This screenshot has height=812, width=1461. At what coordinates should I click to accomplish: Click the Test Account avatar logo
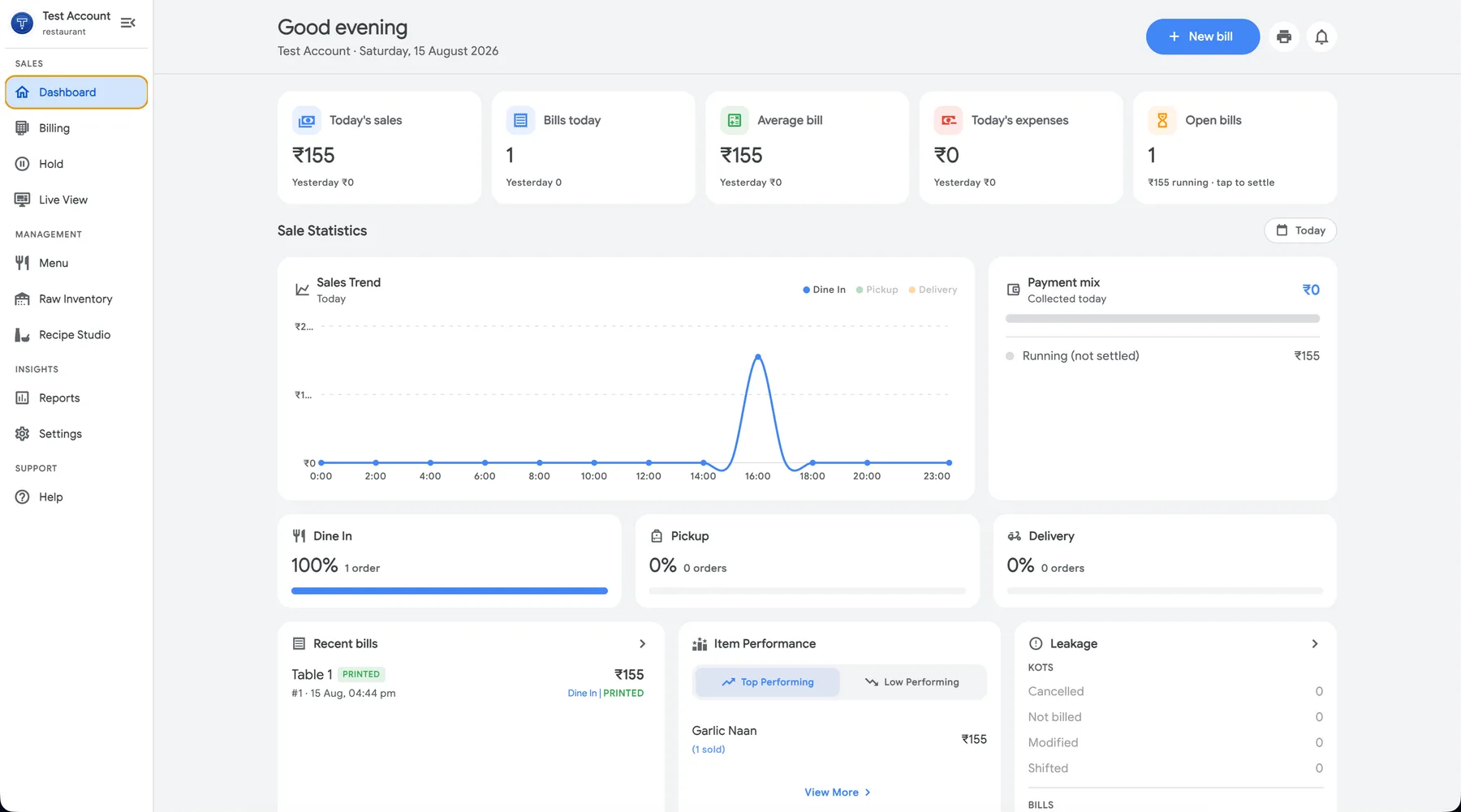(x=22, y=23)
